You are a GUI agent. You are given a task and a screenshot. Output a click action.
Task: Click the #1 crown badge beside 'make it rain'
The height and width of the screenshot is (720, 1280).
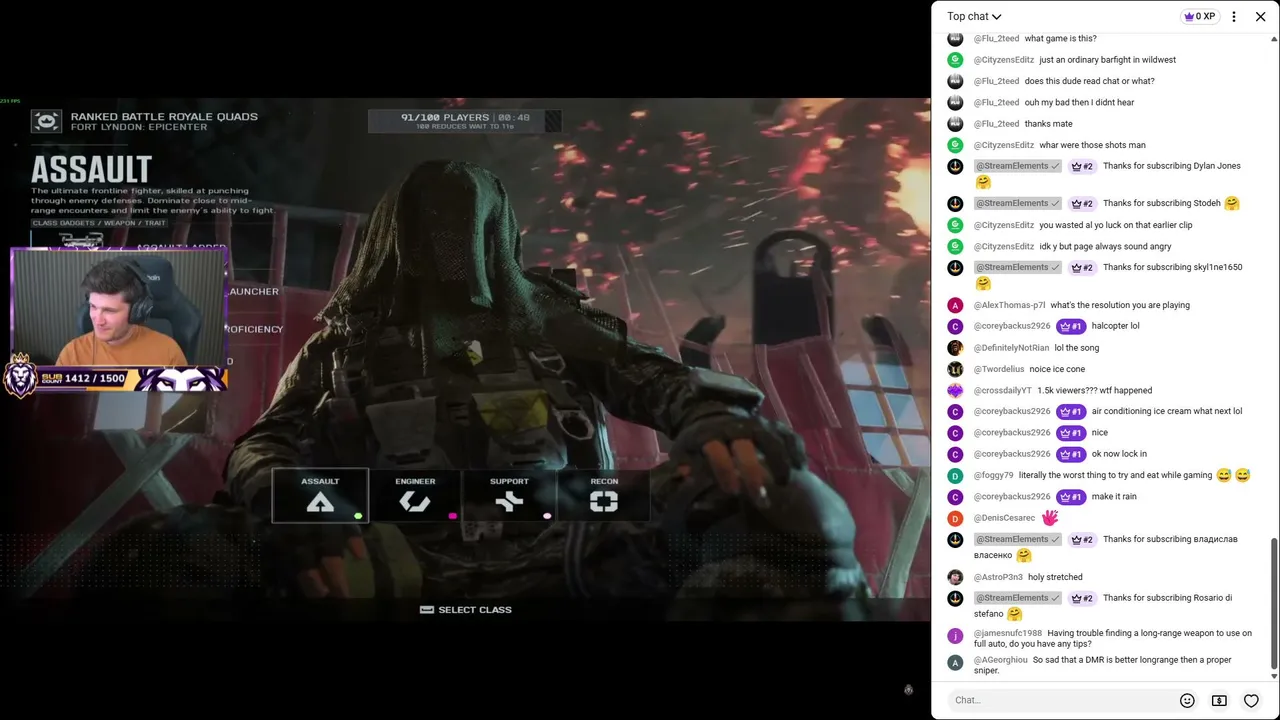pyautogui.click(x=1070, y=497)
